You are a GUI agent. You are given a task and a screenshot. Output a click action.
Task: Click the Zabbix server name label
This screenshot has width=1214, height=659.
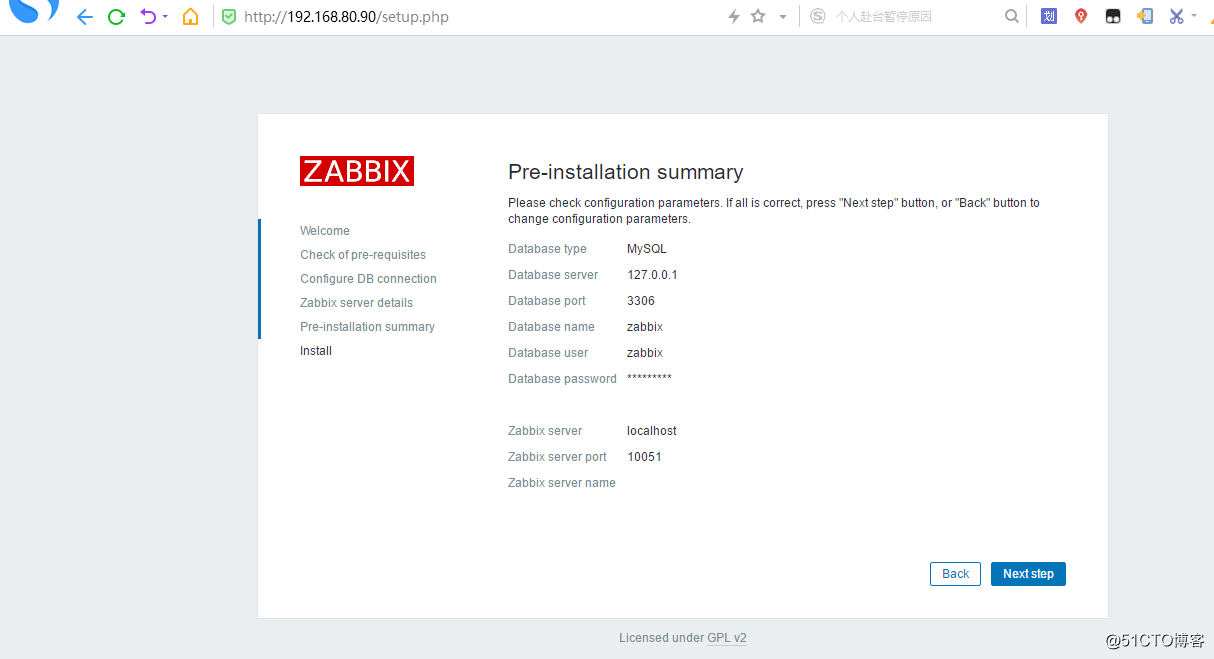pyautogui.click(x=562, y=483)
